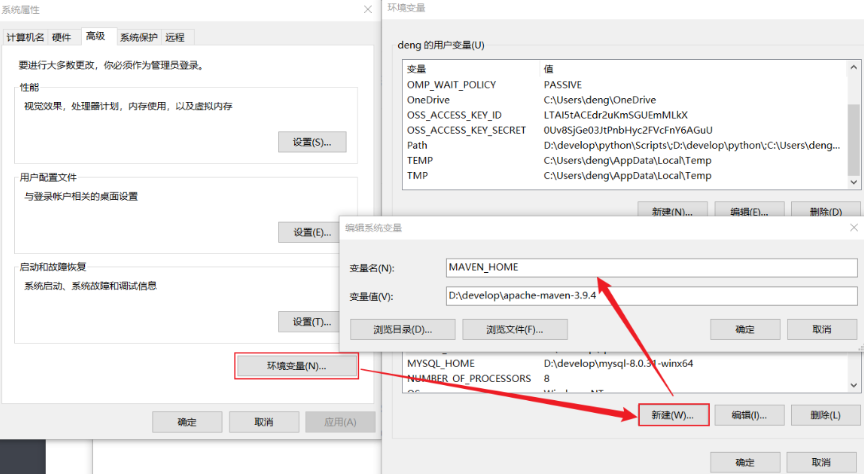Open the 远程 tab
The width and height of the screenshot is (864, 474).
(175, 37)
